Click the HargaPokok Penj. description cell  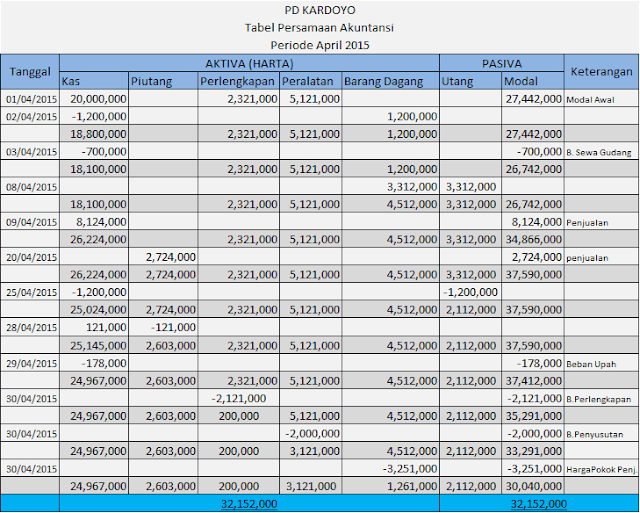tap(602, 469)
